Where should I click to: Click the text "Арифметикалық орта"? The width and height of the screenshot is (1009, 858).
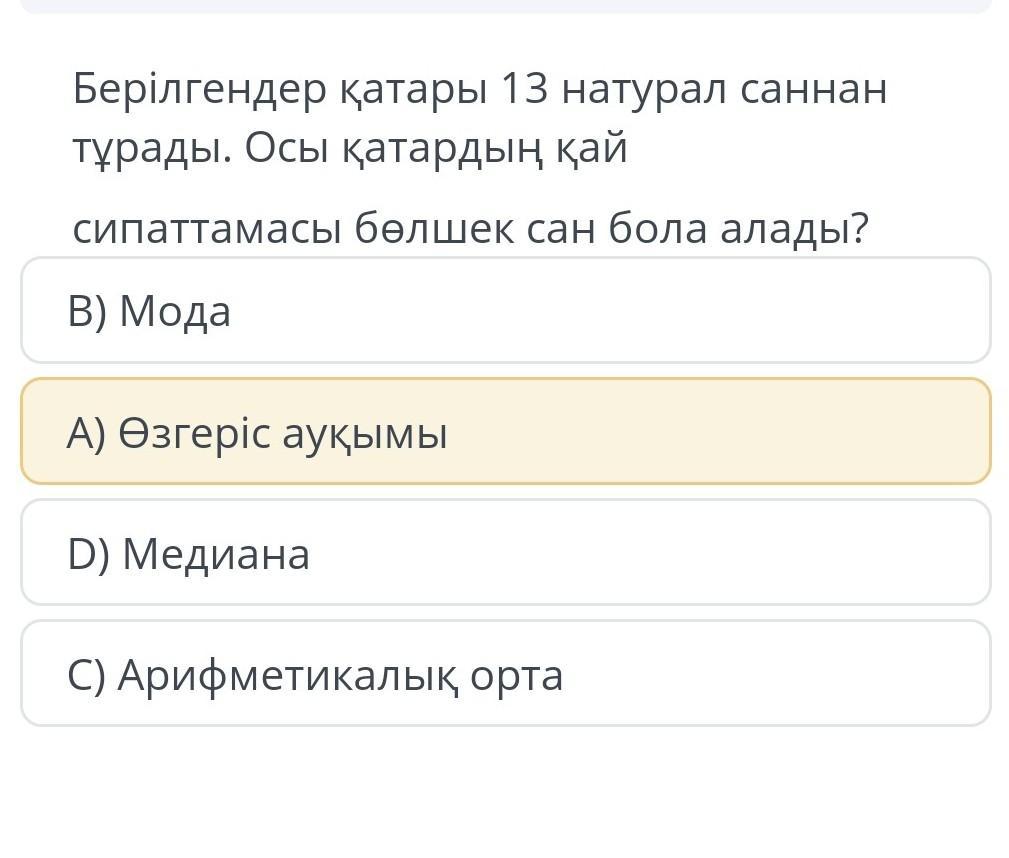pyautogui.click(x=340, y=675)
